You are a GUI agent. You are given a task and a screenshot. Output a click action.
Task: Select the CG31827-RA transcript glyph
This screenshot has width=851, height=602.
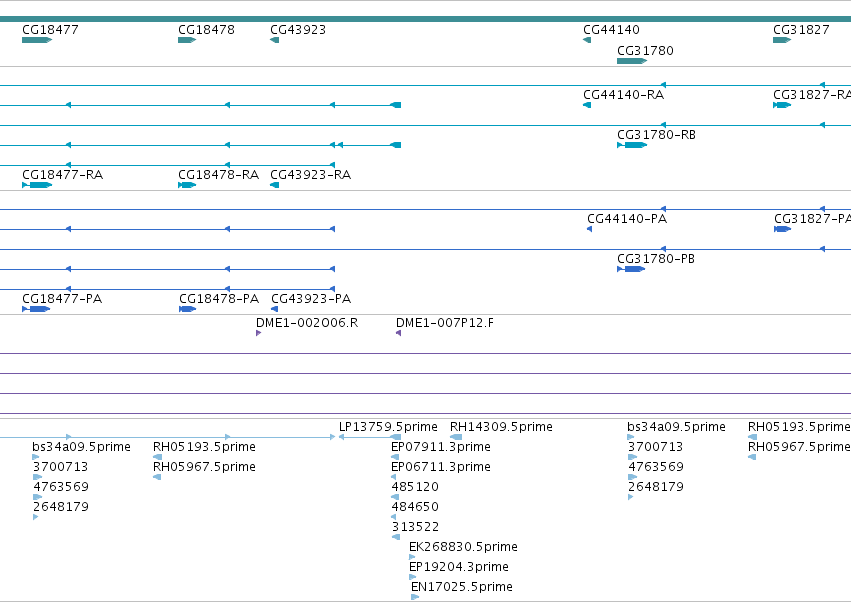pyautogui.click(x=782, y=105)
